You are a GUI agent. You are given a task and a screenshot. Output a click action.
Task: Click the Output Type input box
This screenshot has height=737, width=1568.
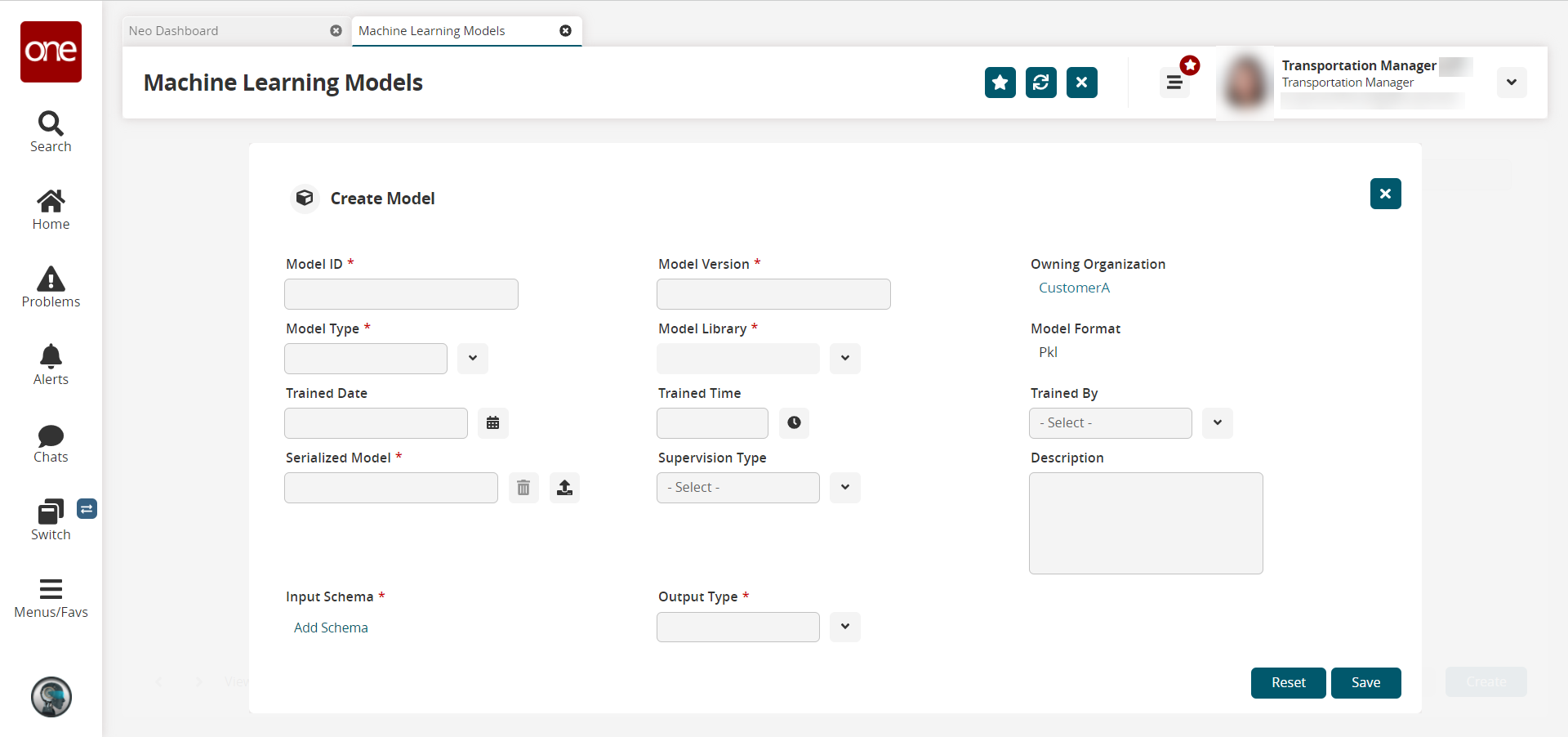(x=738, y=627)
